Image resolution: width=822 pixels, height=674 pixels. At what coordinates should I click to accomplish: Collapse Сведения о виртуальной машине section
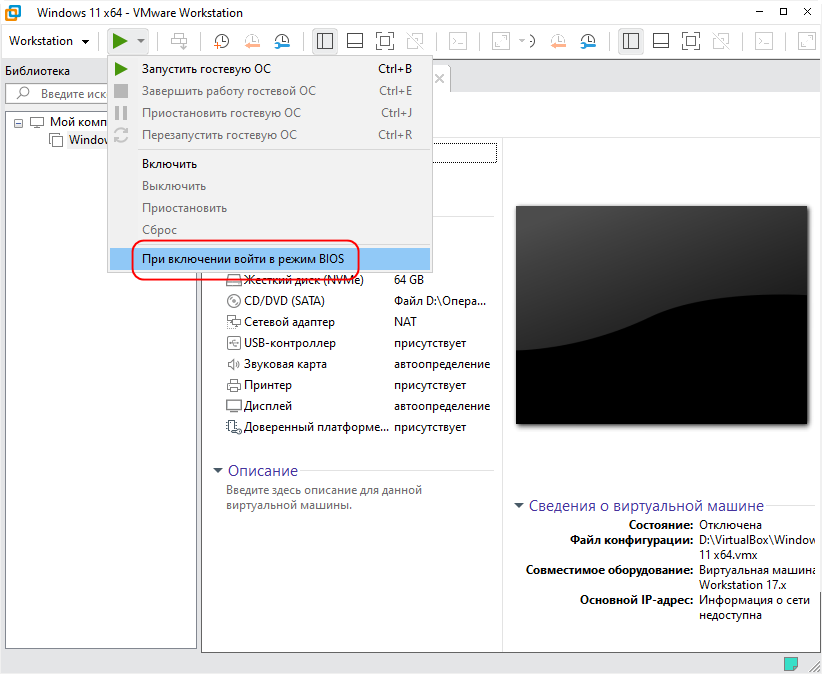pyautogui.click(x=519, y=506)
